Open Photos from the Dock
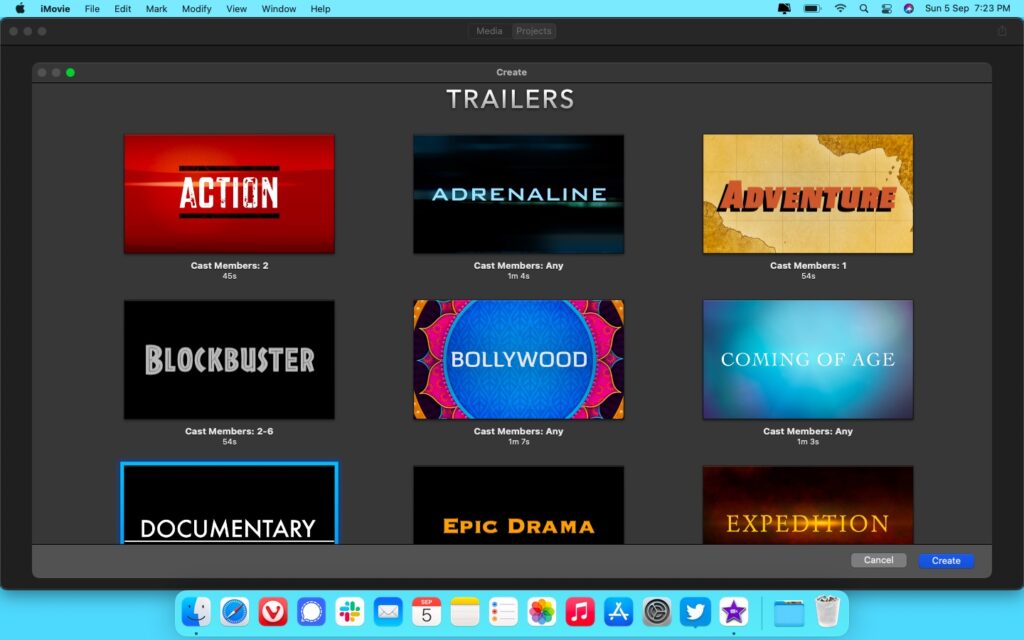Image resolution: width=1024 pixels, height=640 pixels. point(541,613)
